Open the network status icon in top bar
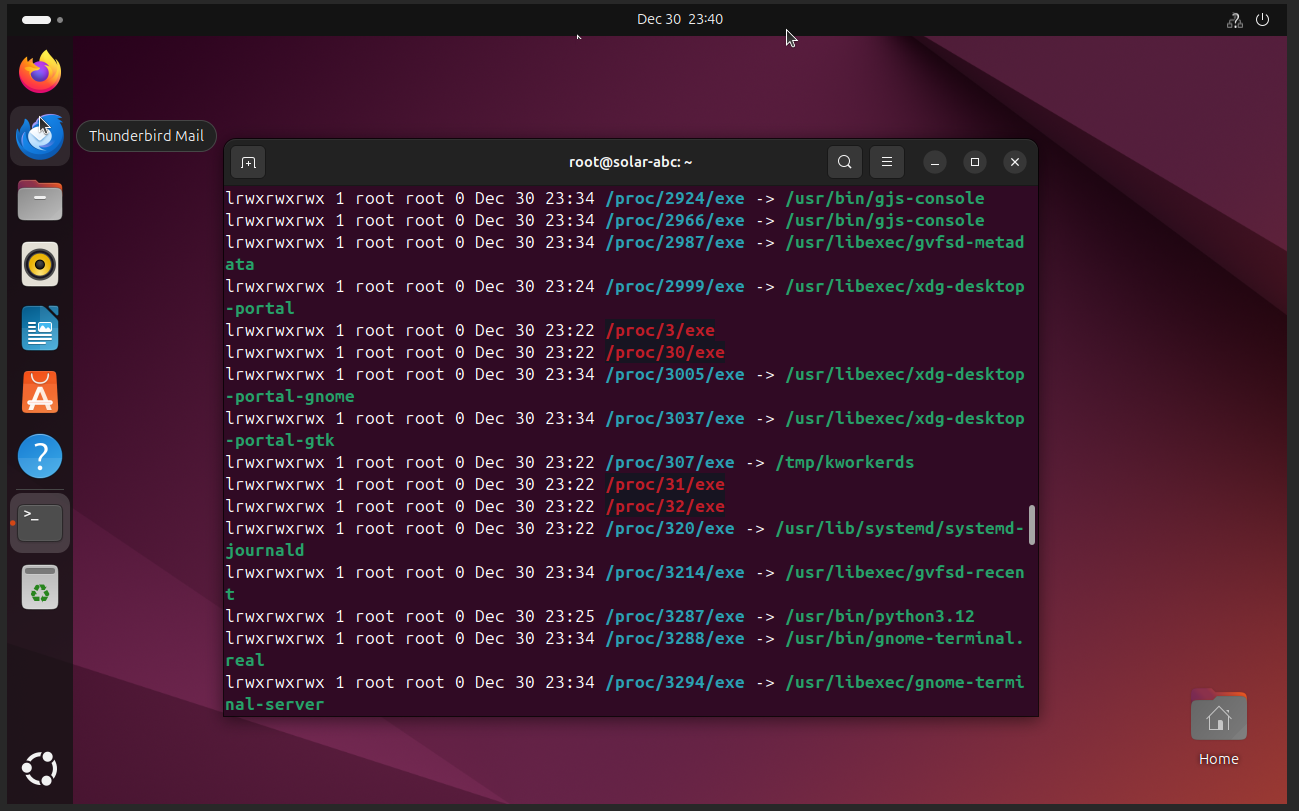This screenshot has height=811, width=1299. click(x=1234, y=19)
